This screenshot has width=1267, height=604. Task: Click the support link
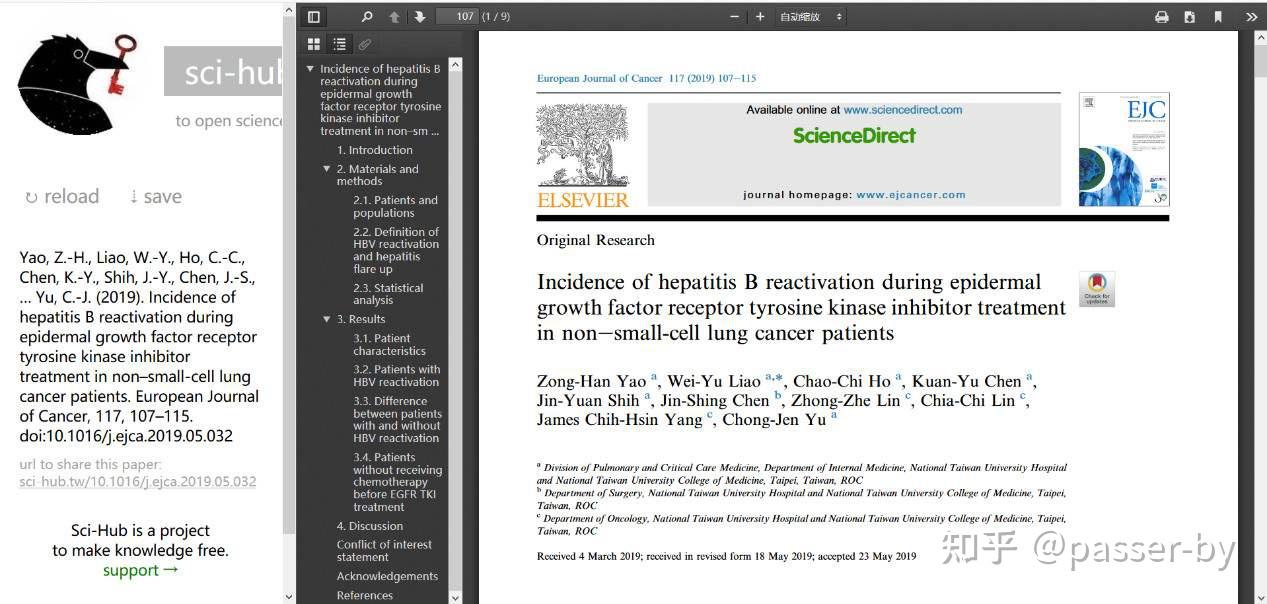140,570
